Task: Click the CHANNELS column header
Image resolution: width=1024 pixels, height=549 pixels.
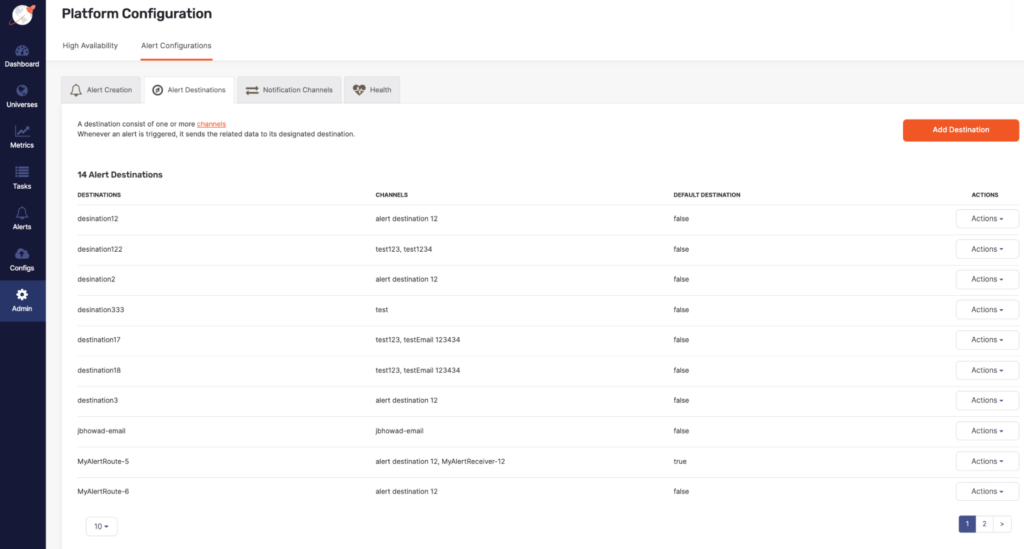Action: point(391,195)
